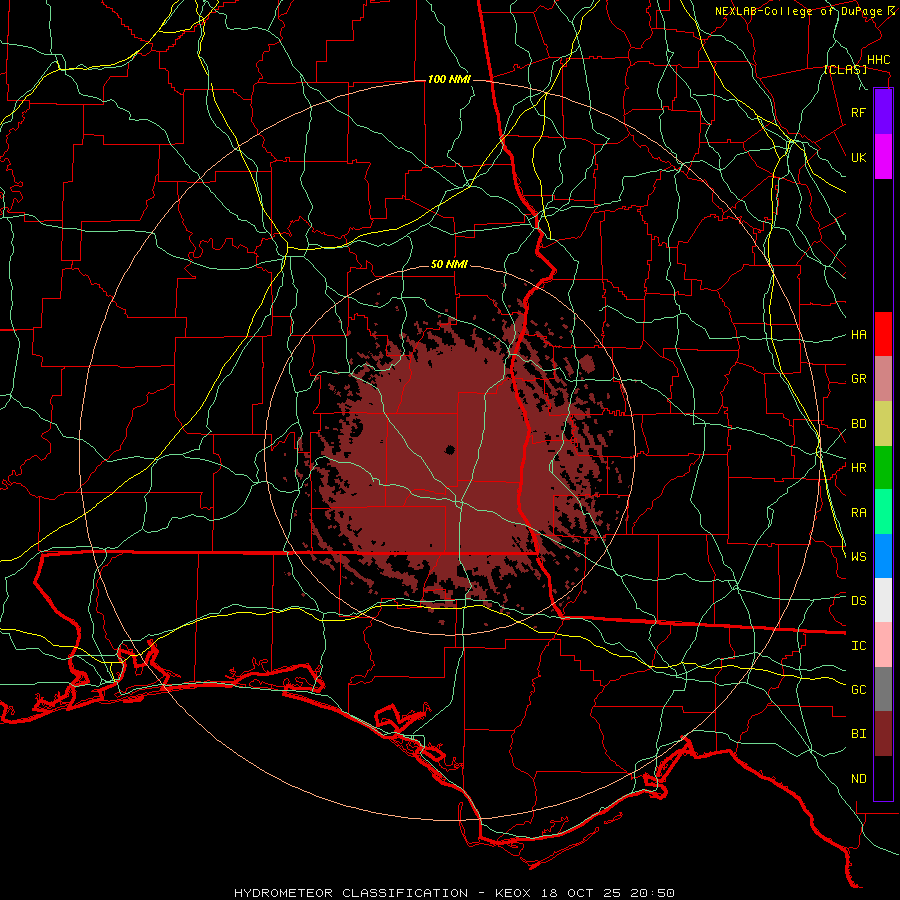Viewport: 900px width, 900px height.
Task: Click the RA legend label
Action: pos(858,513)
